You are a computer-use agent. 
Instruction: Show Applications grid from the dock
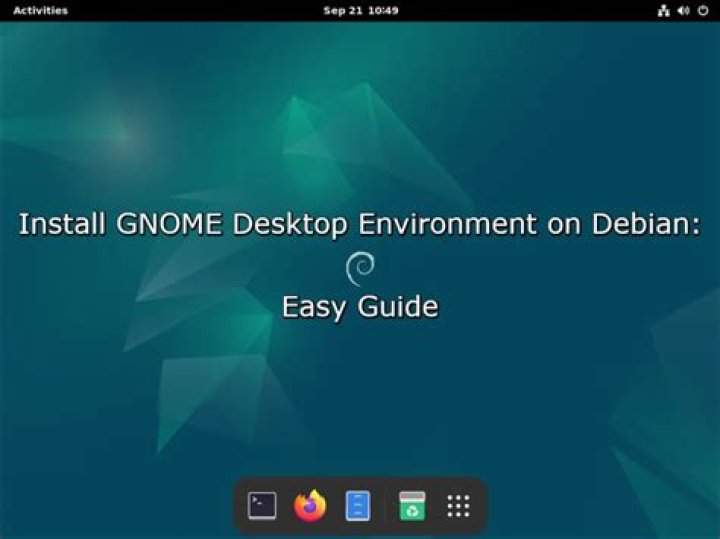(x=458, y=506)
